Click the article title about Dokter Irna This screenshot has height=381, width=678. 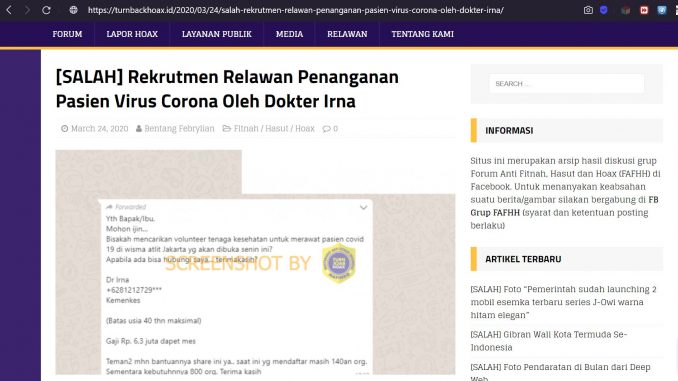tap(227, 89)
